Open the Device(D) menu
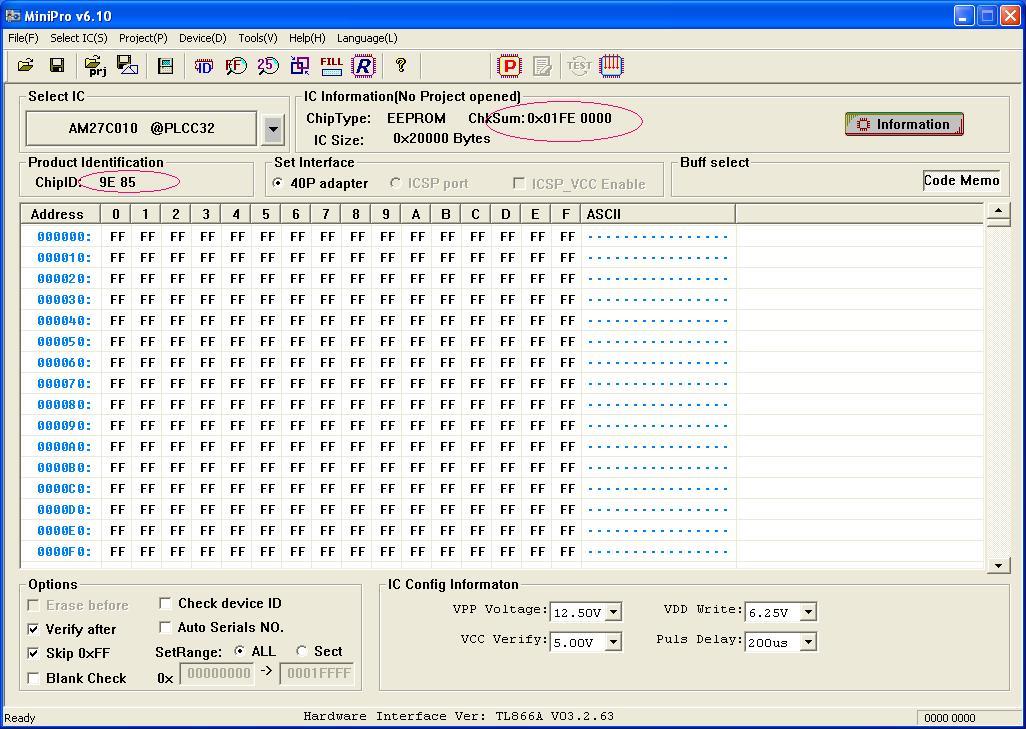This screenshot has height=729, width=1026. click(x=202, y=38)
